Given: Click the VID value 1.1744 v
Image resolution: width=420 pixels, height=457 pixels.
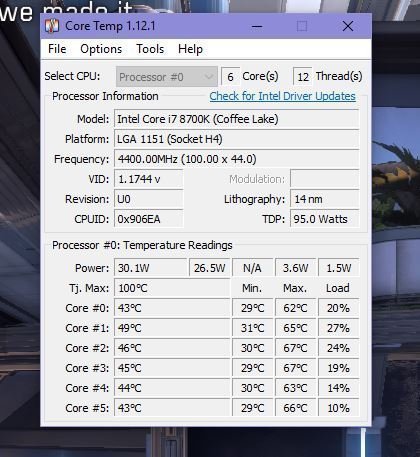Looking at the screenshot, I should [149, 179].
